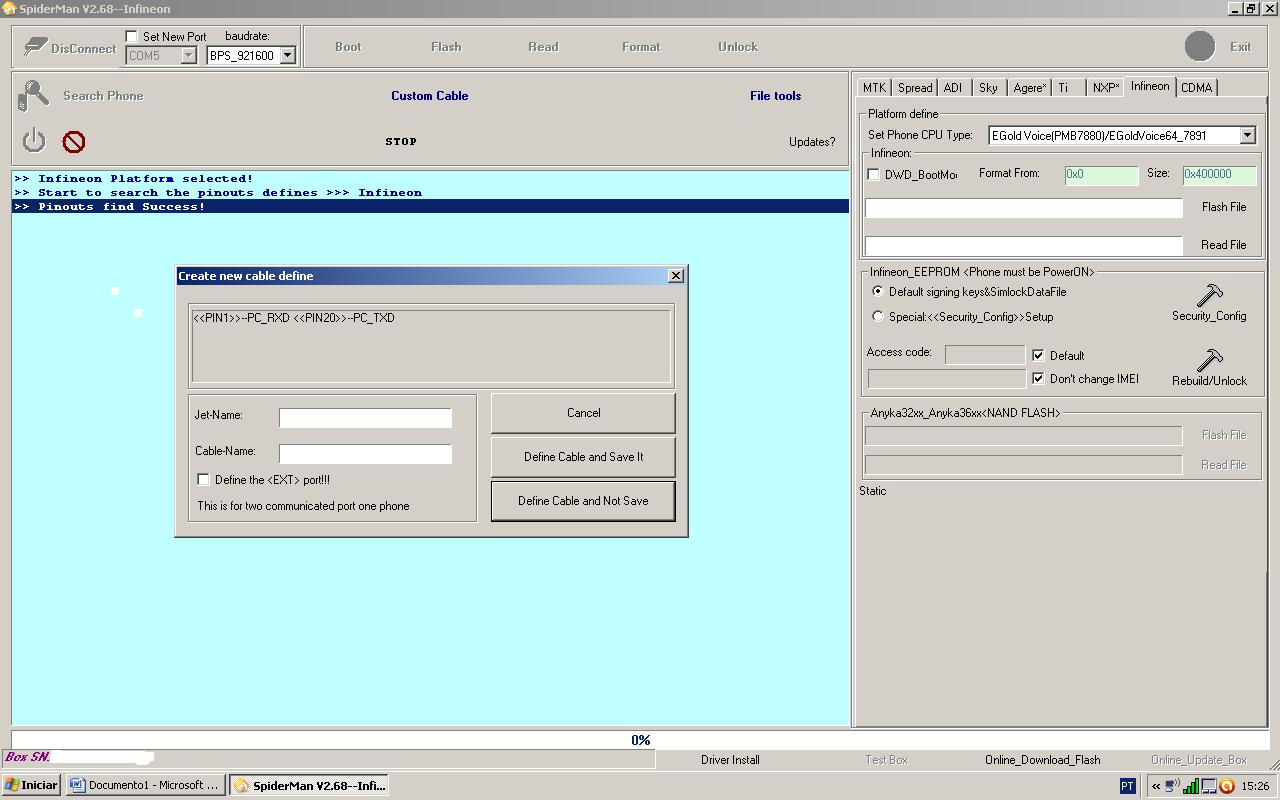Click the Custom Cable button
Image resolution: width=1280 pixels, height=800 pixels.
pos(429,96)
